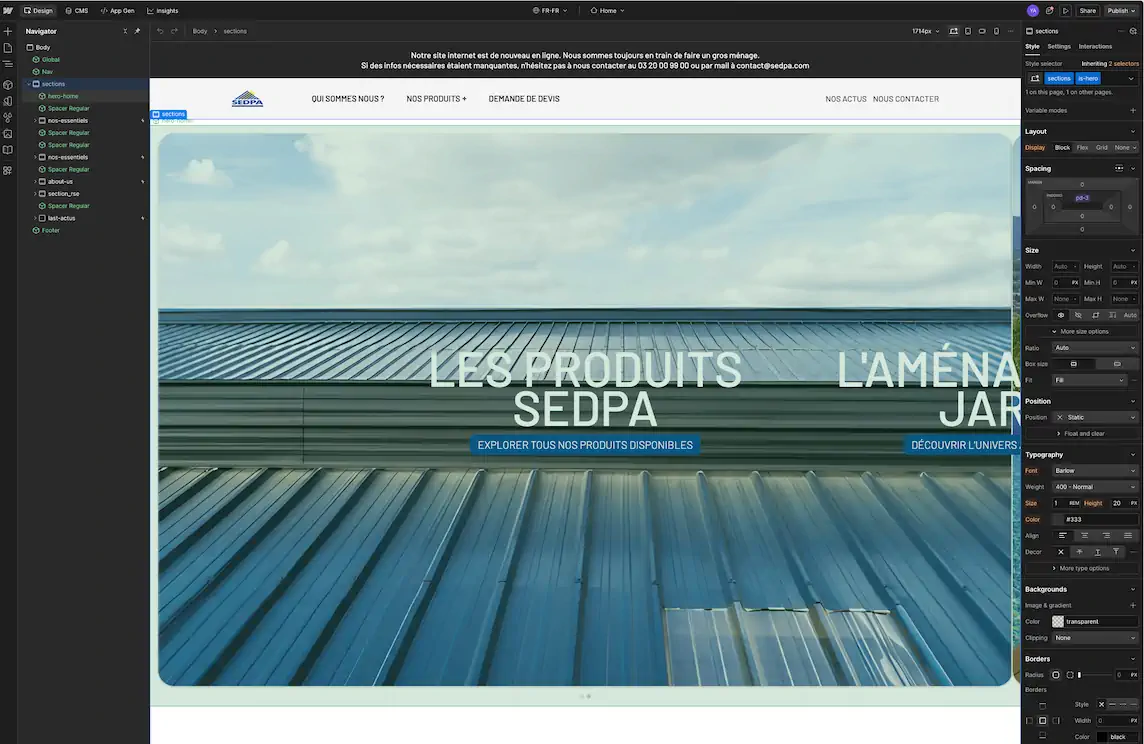Image resolution: width=1144 pixels, height=744 pixels.
Task: Align text center in Typography
Action: click(x=1085, y=536)
